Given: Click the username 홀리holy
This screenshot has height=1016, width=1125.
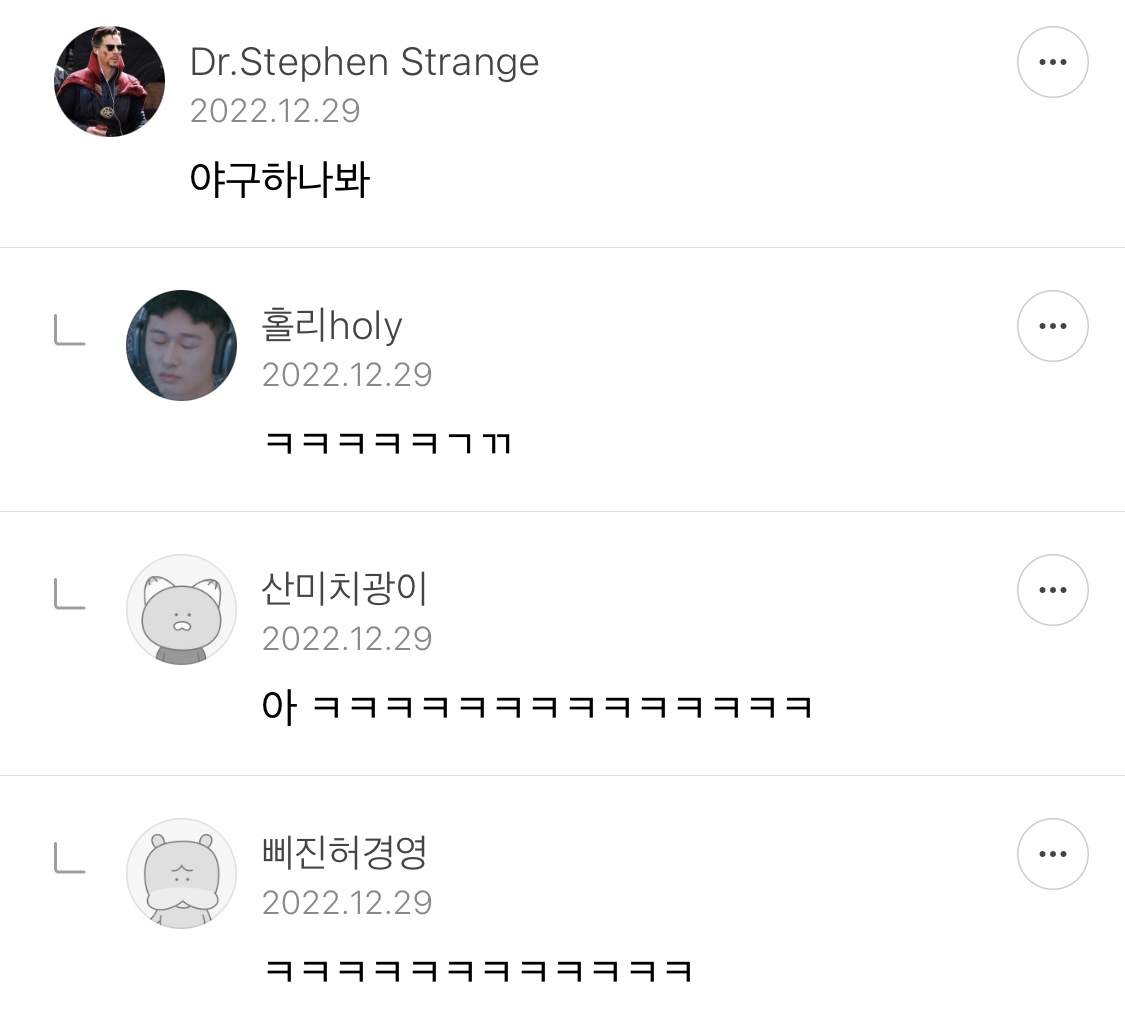Looking at the screenshot, I should (x=332, y=326).
